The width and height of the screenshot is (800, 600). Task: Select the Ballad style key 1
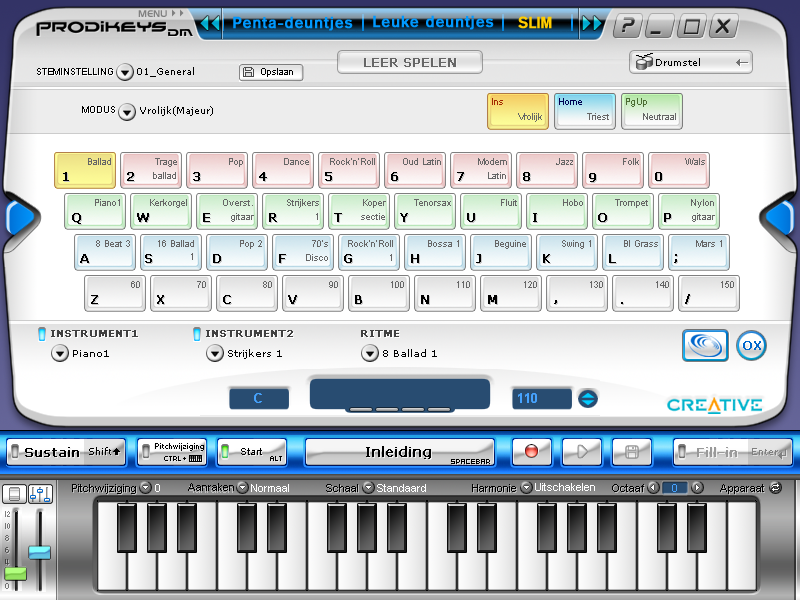click(x=85, y=170)
